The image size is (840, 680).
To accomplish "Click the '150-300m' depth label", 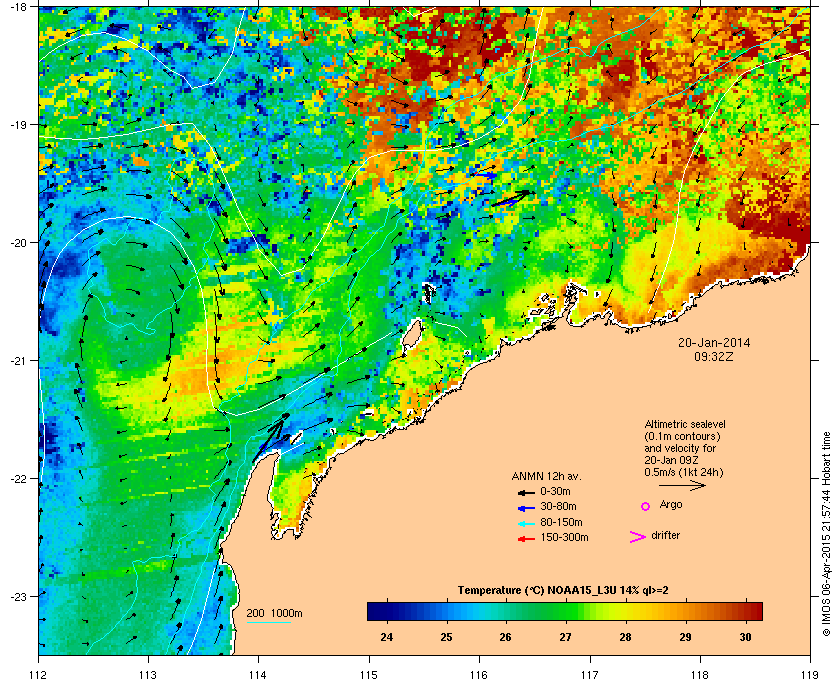I will (x=564, y=537).
